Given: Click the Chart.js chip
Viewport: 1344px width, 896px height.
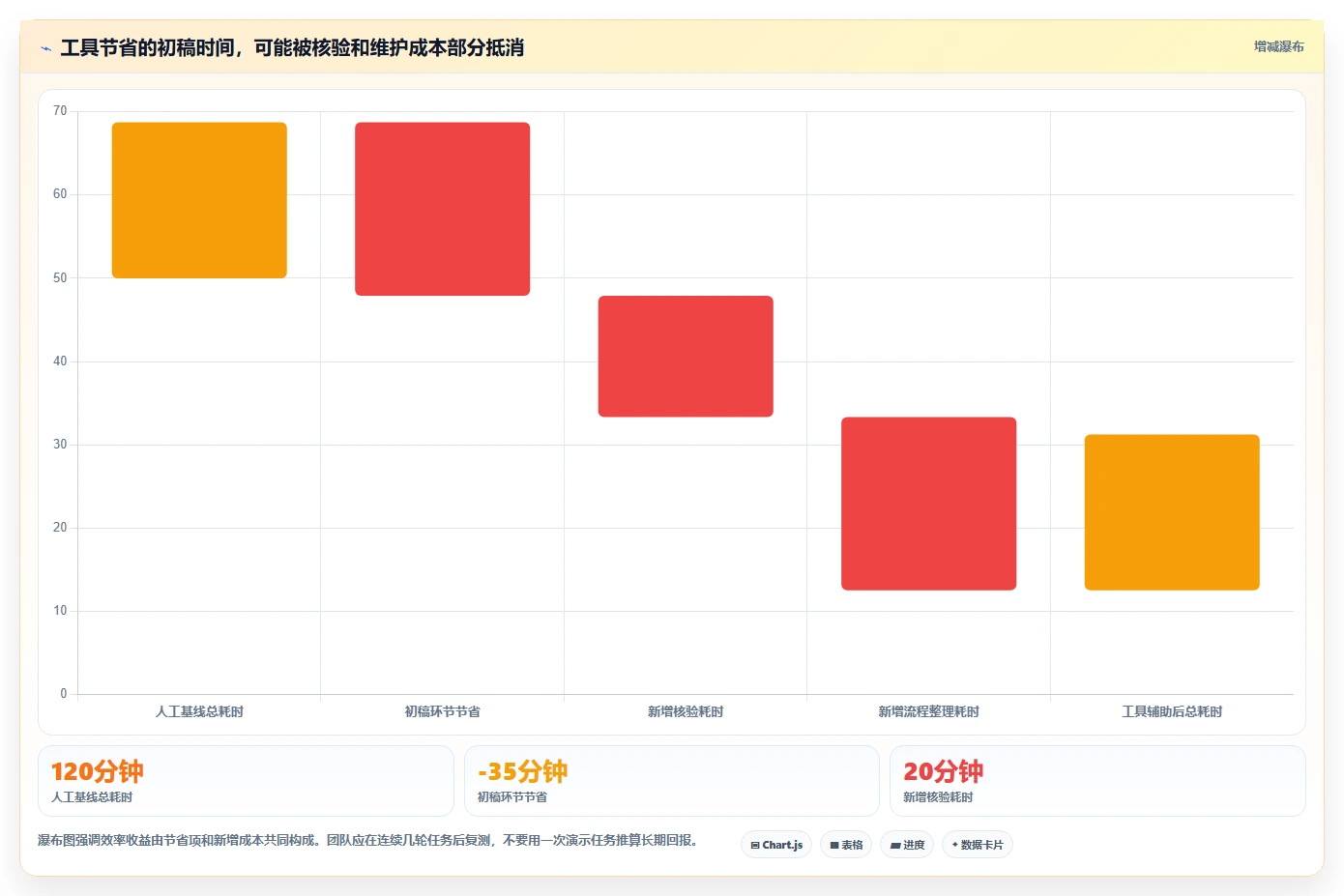Looking at the screenshot, I should (776, 845).
